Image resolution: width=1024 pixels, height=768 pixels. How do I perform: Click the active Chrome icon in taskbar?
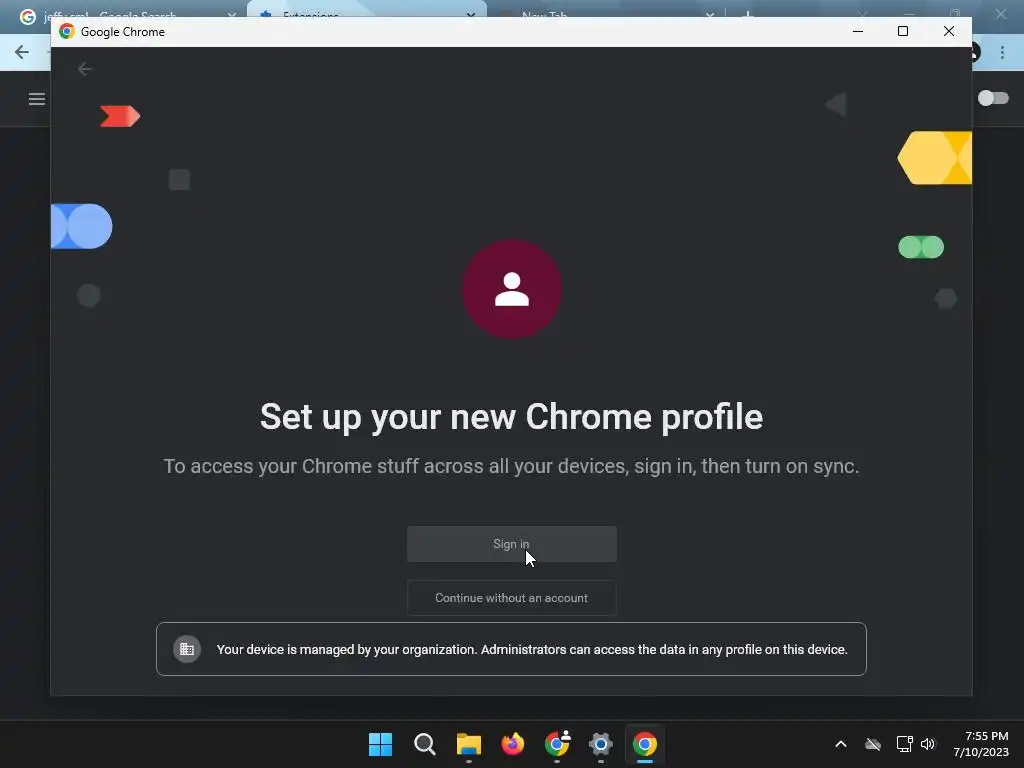pos(645,744)
